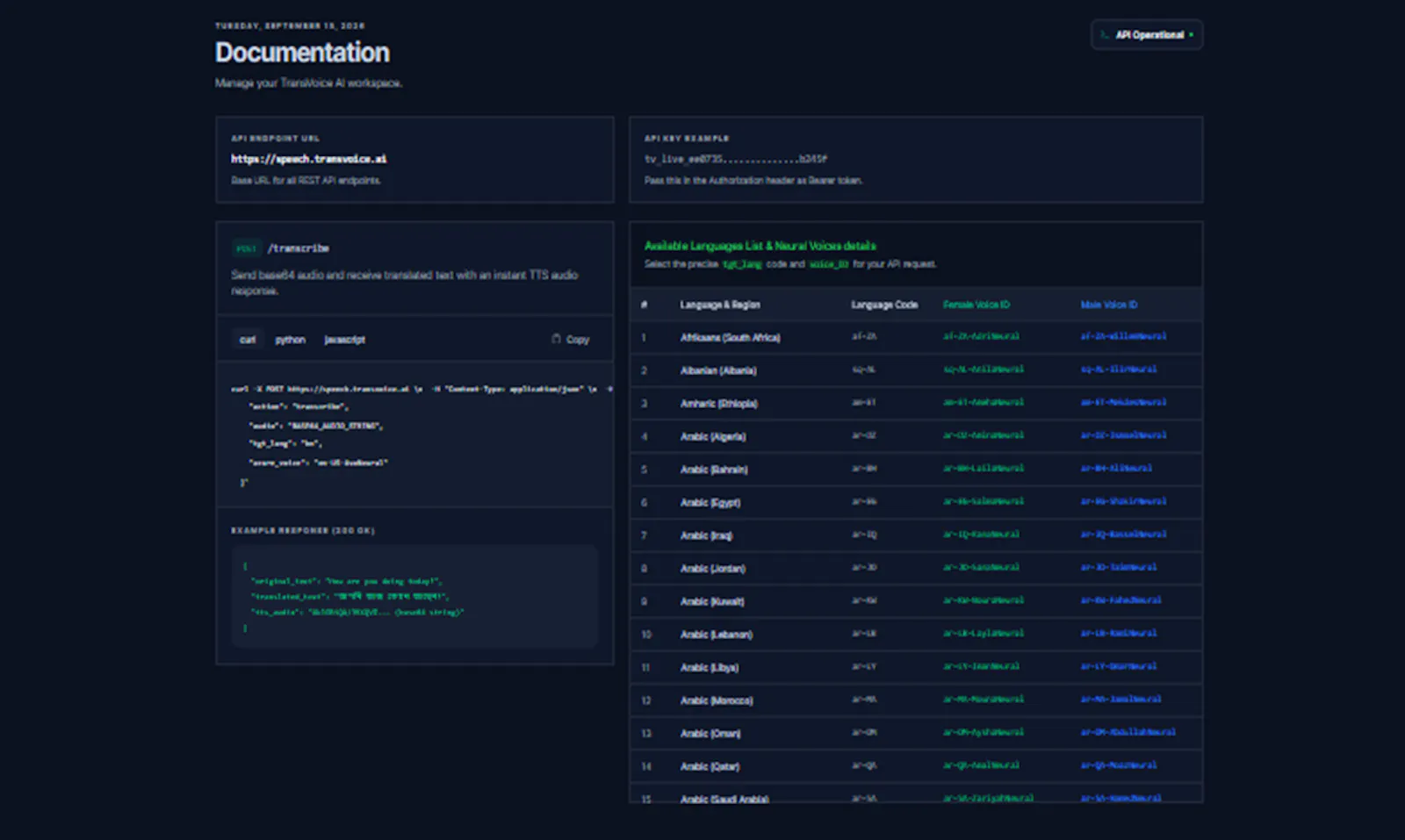Click the Afrikaans (South Africa) row name
The image size is (1405, 840).
click(x=730, y=337)
